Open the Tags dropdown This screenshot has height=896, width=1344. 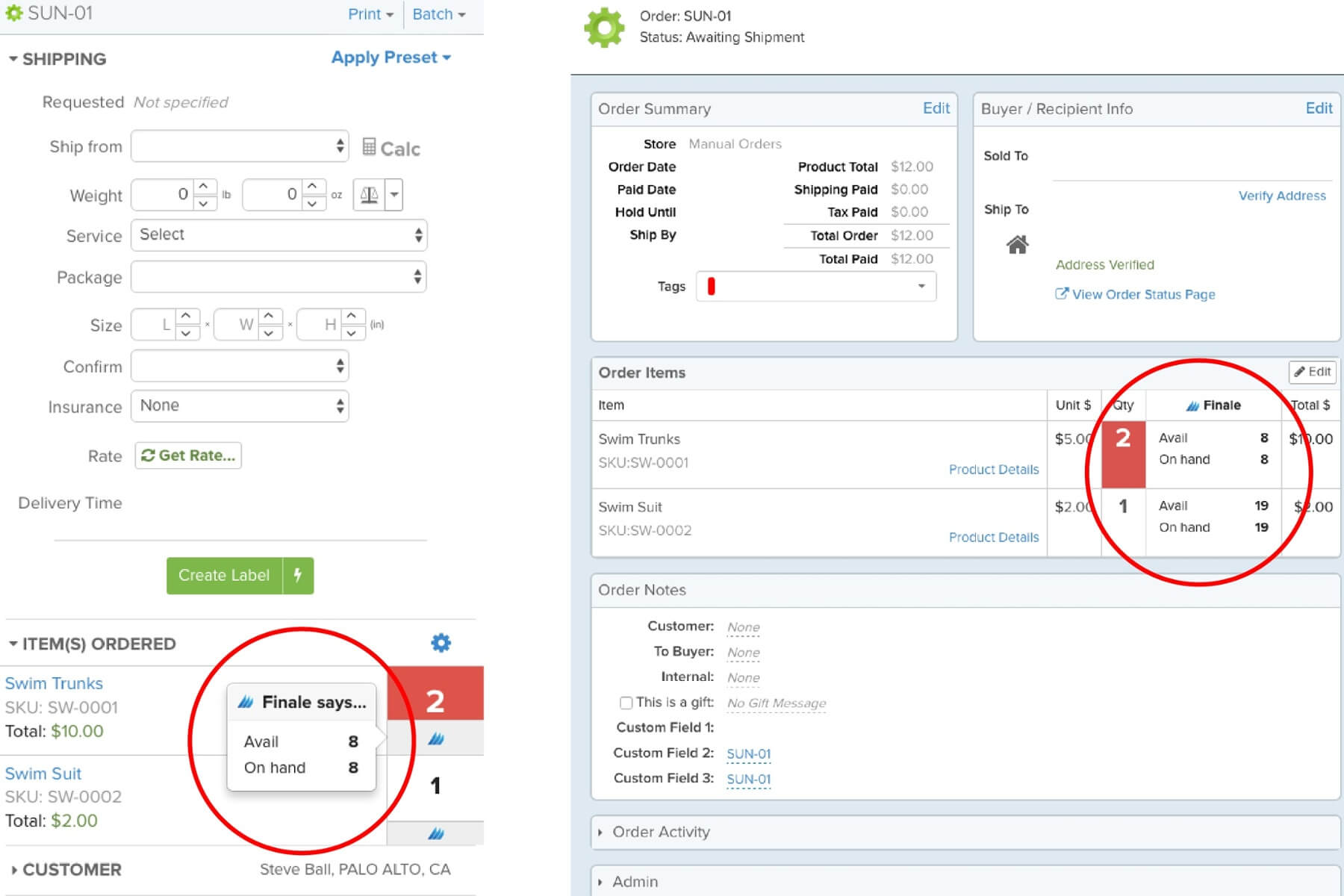(x=816, y=287)
